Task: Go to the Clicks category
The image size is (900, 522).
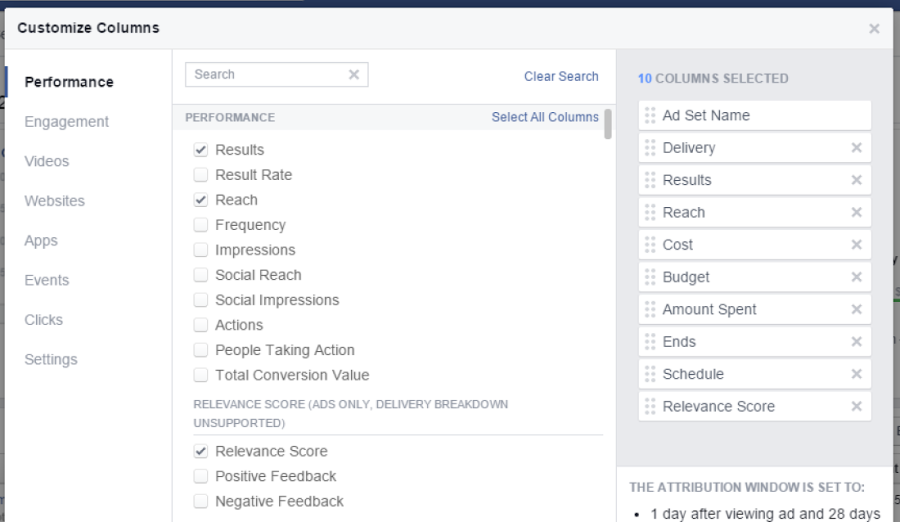Action: point(44,320)
